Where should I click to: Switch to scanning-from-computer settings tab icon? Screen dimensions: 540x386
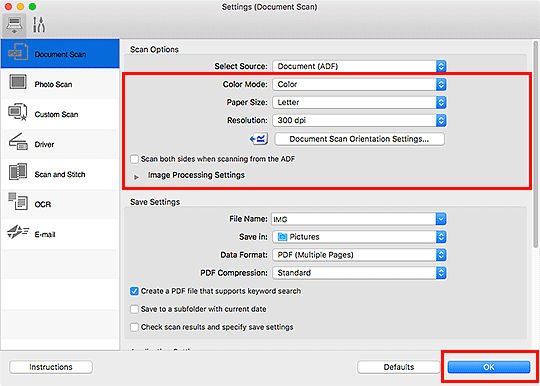point(14,25)
